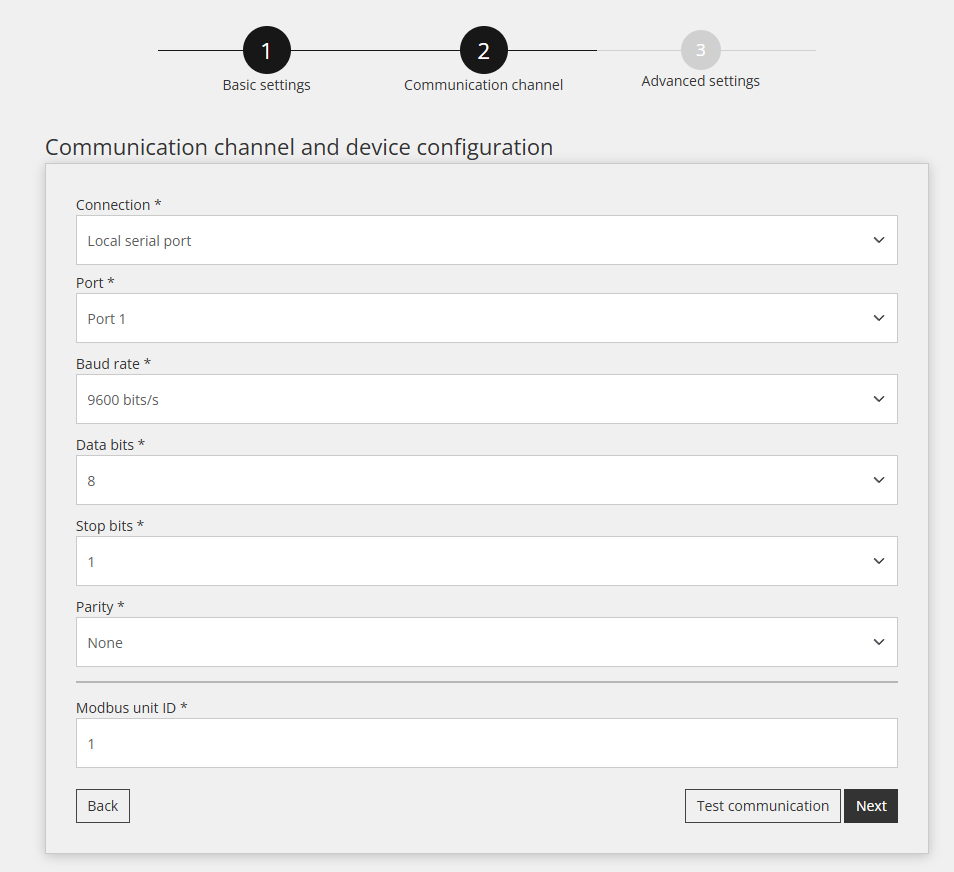
Task: Click the Connection dropdown chevron arrow
Action: (879, 240)
